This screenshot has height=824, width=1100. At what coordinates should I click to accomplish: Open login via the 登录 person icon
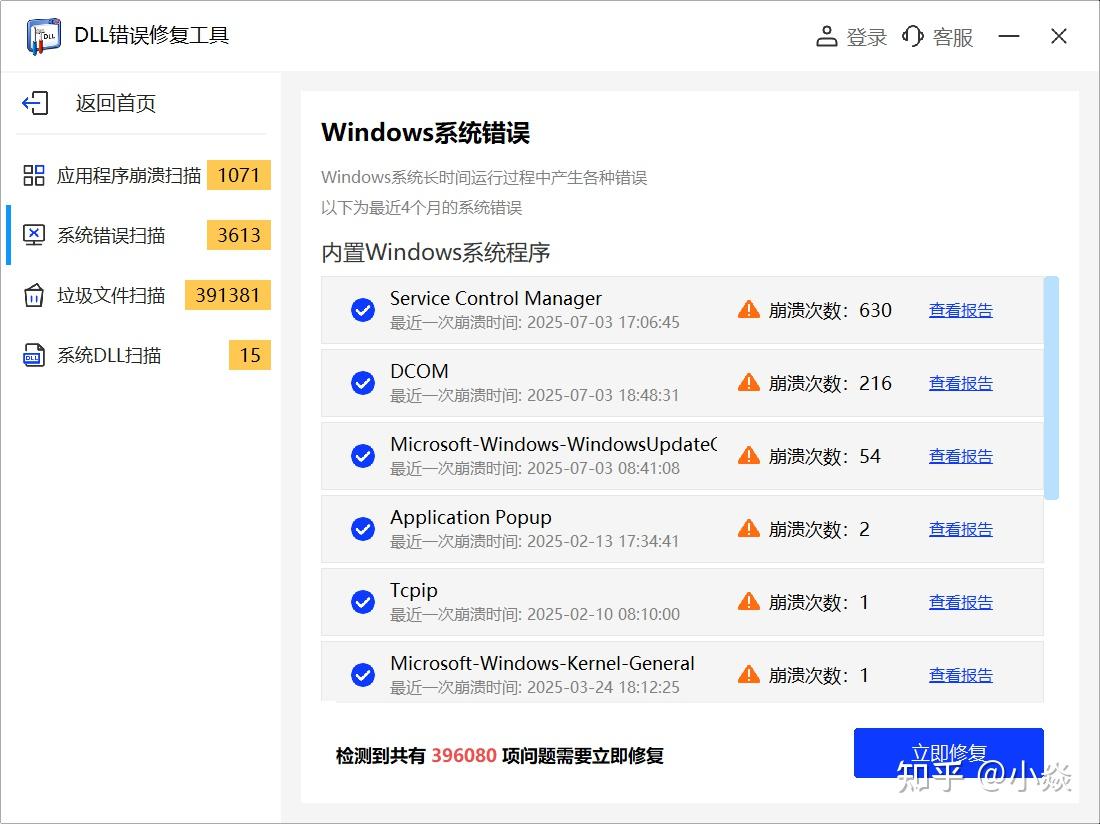[826, 36]
